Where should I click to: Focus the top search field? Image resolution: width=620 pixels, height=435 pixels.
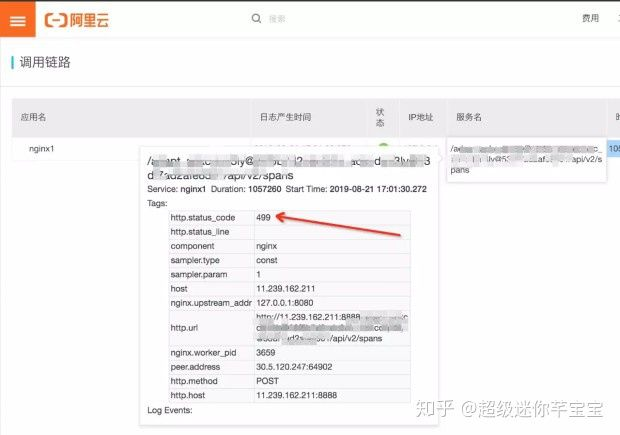277,19
